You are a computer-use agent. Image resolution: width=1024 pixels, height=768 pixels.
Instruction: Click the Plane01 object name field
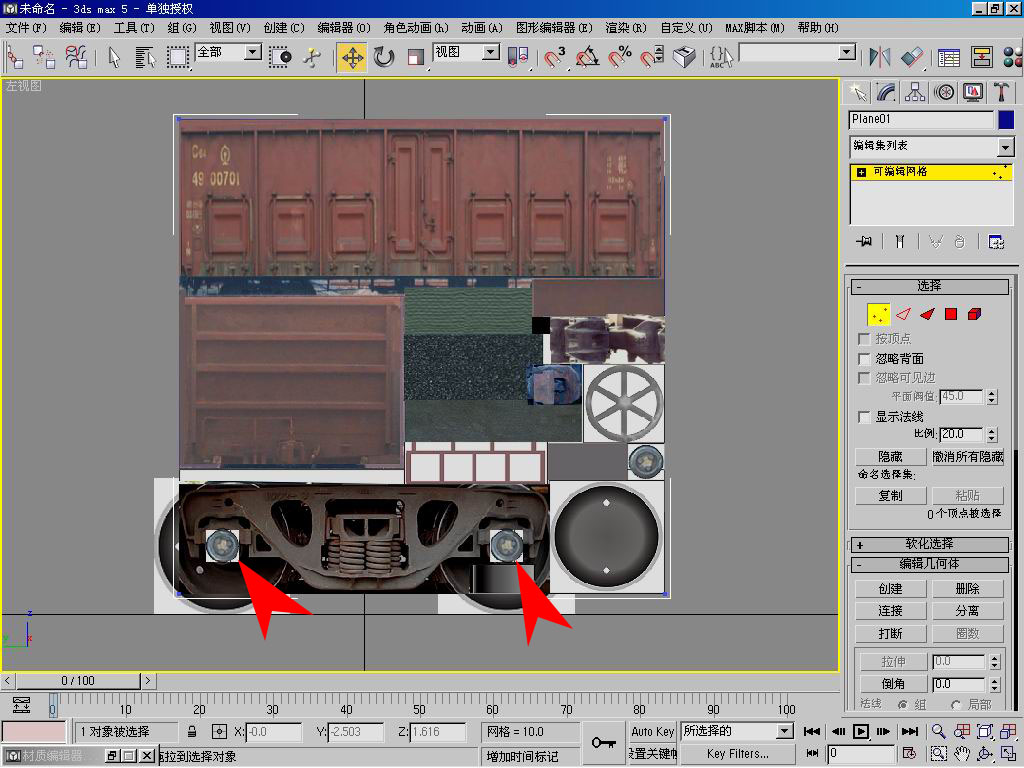click(921, 120)
